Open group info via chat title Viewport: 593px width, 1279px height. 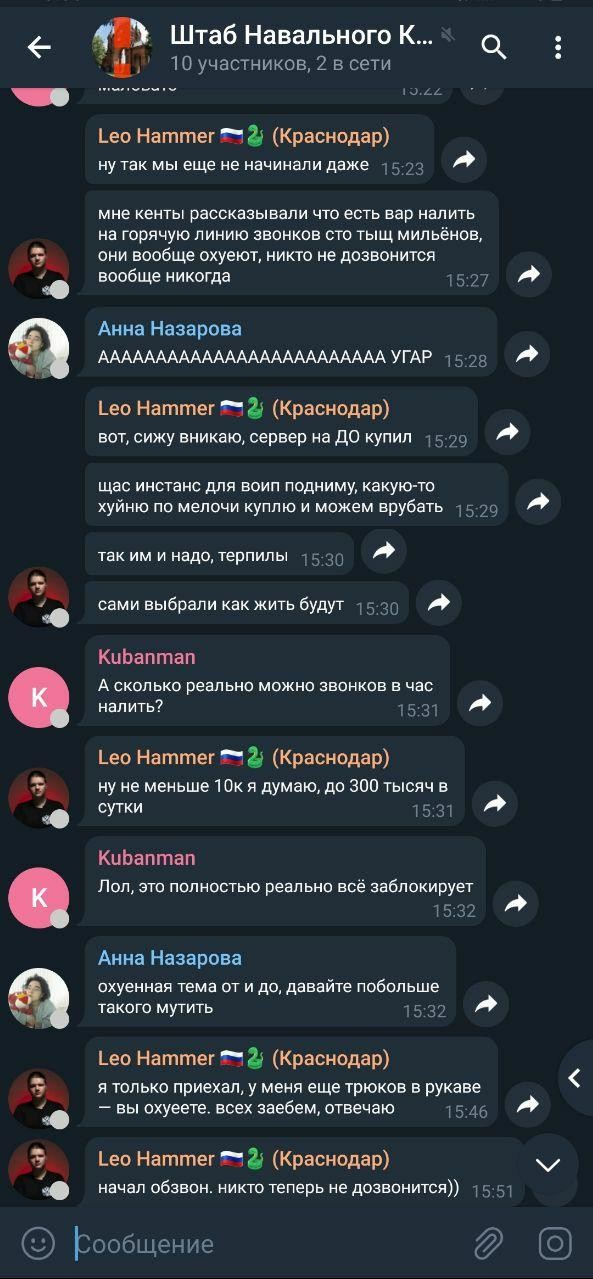[x=301, y=36]
